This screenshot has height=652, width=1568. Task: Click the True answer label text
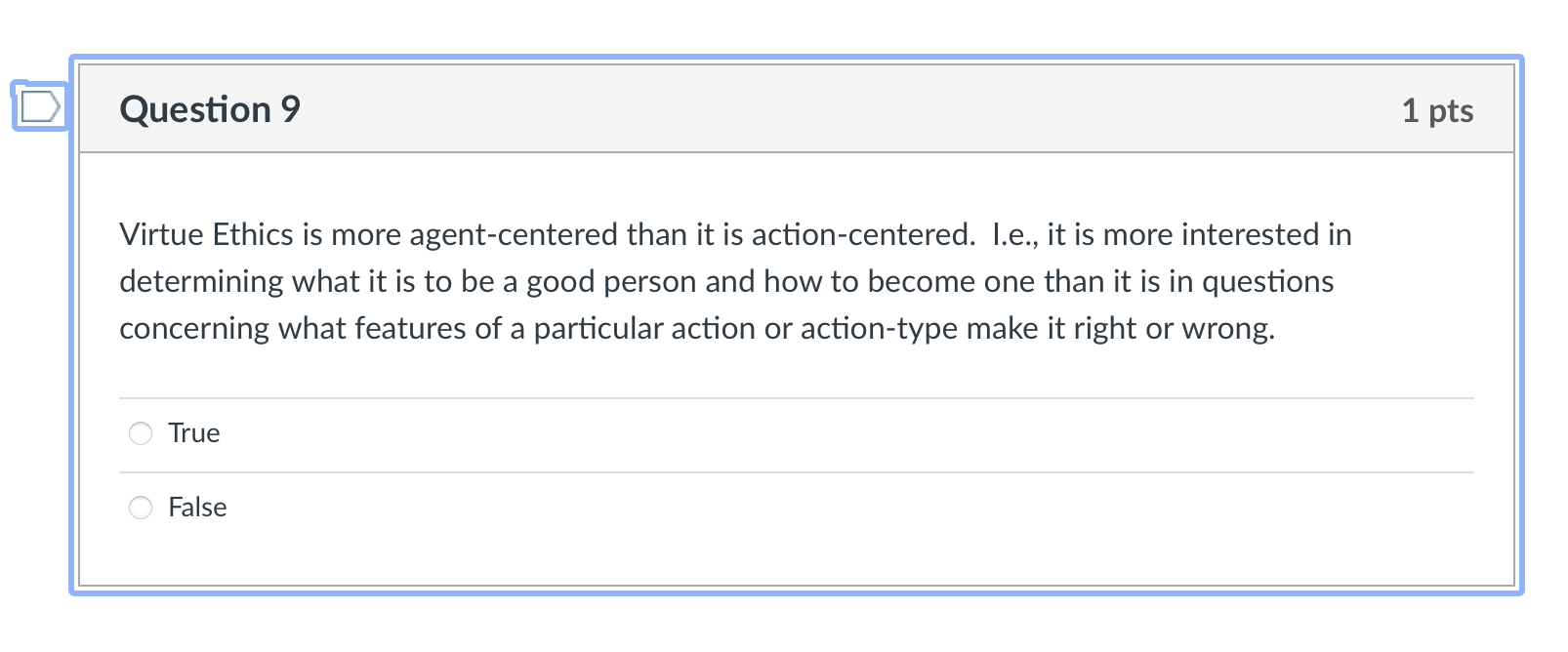[193, 432]
